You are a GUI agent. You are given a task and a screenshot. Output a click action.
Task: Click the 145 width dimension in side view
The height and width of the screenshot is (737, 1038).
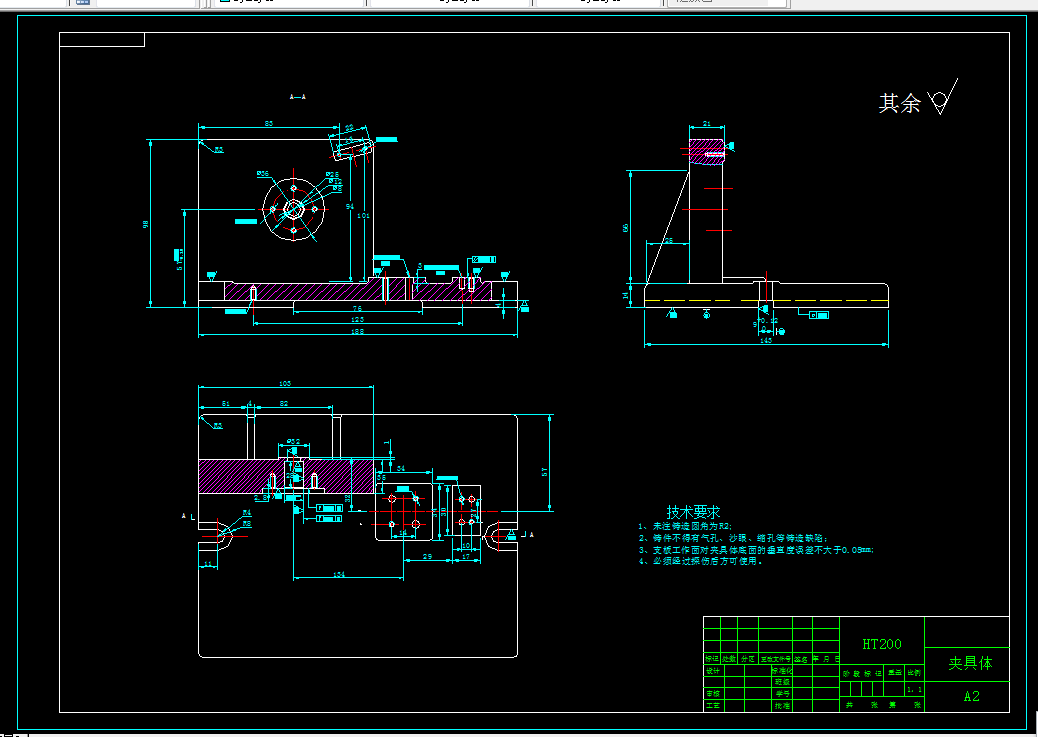[765, 340]
